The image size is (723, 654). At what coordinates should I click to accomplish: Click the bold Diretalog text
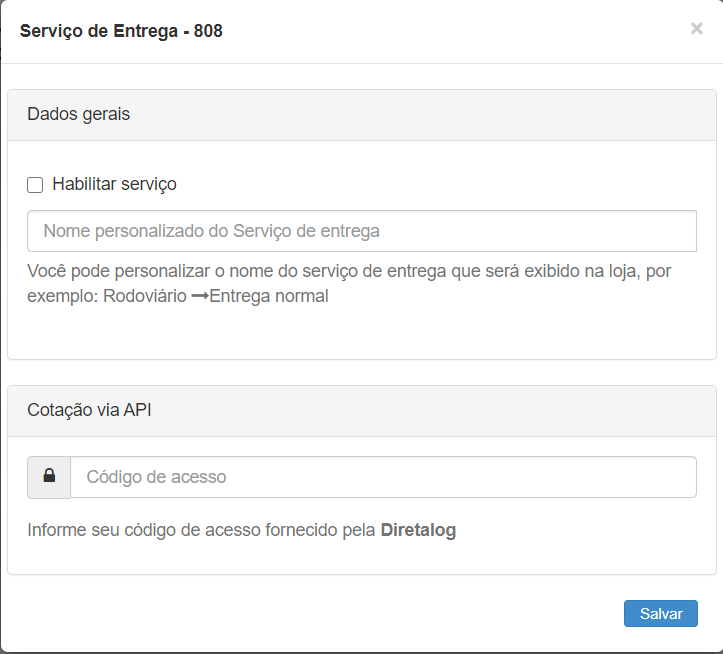point(418,531)
